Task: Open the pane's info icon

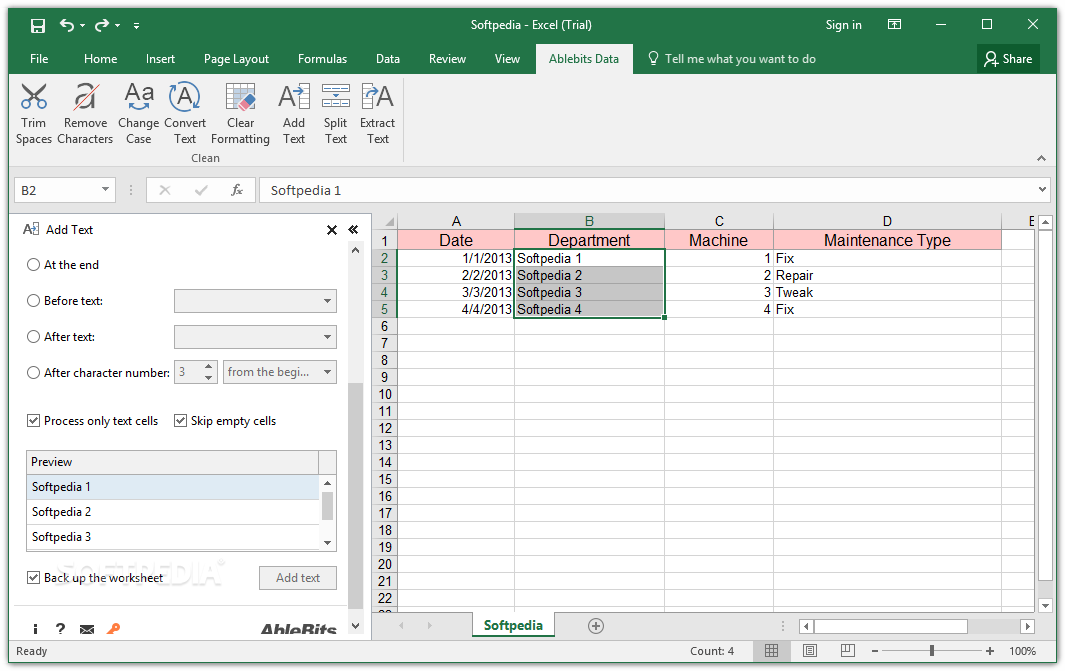Action: click(x=35, y=629)
